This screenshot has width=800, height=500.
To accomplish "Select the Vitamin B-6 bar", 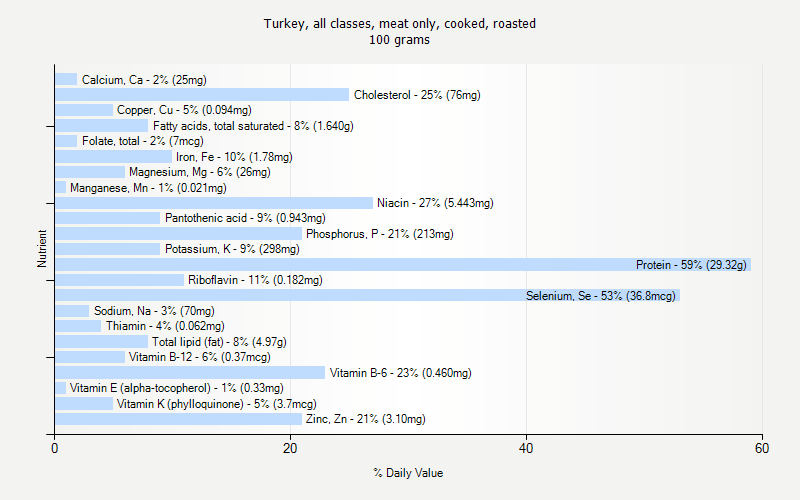I will (x=190, y=373).
